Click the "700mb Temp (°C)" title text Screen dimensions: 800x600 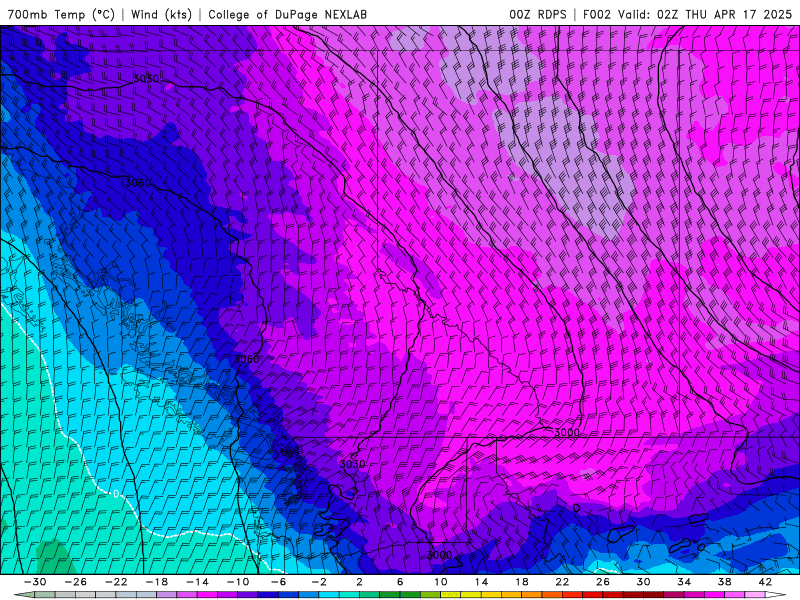pos(61,14)
